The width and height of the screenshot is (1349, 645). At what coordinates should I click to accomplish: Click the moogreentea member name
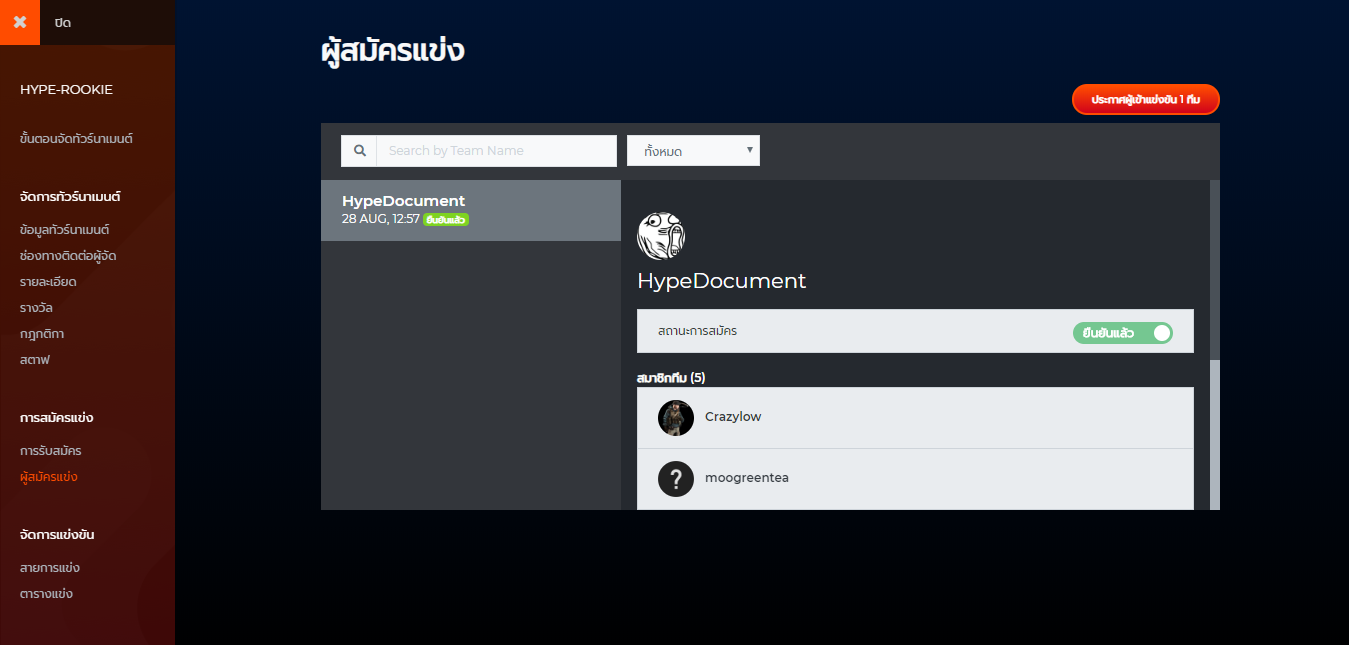click(747, 478)
